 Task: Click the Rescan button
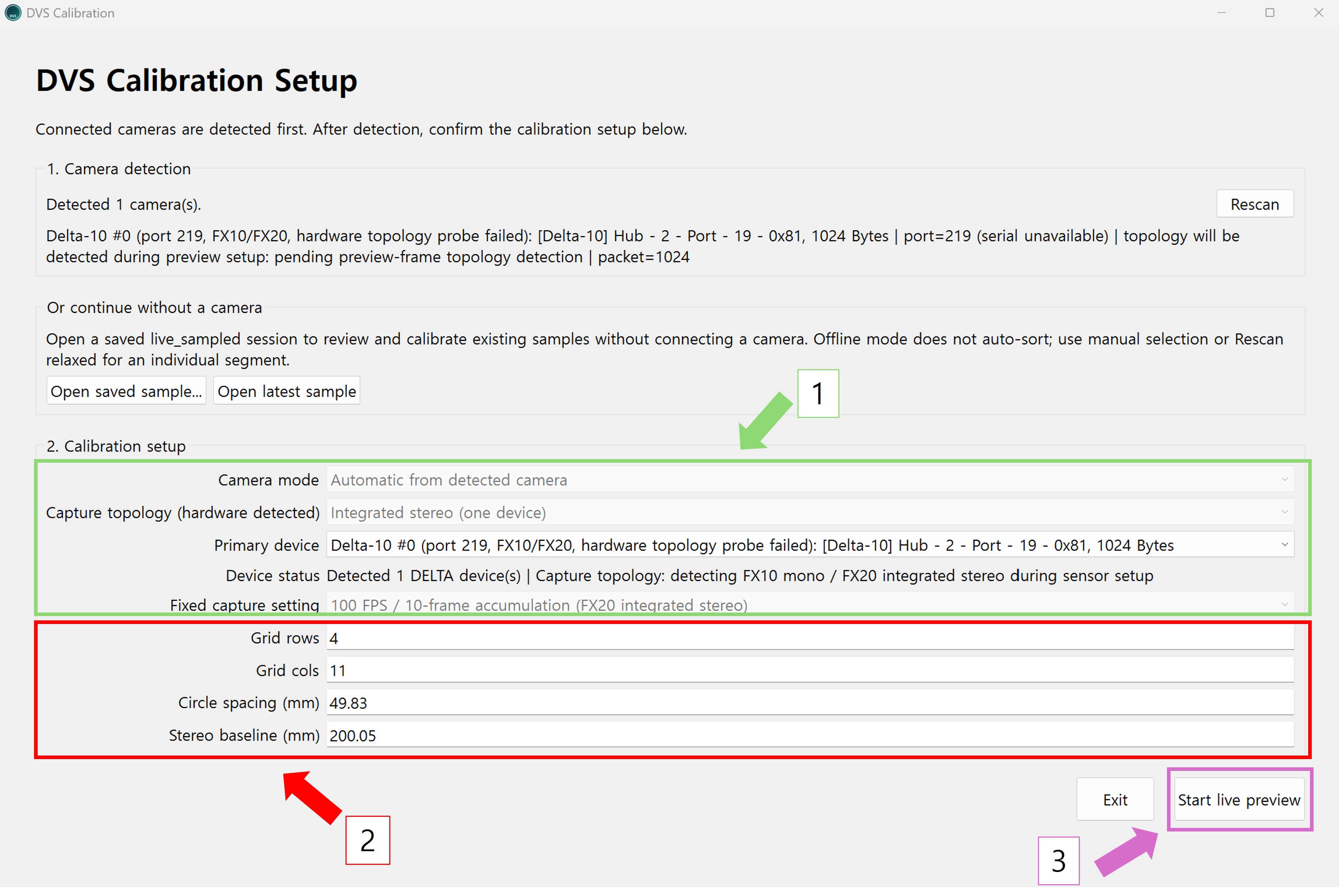point(1254,204)
